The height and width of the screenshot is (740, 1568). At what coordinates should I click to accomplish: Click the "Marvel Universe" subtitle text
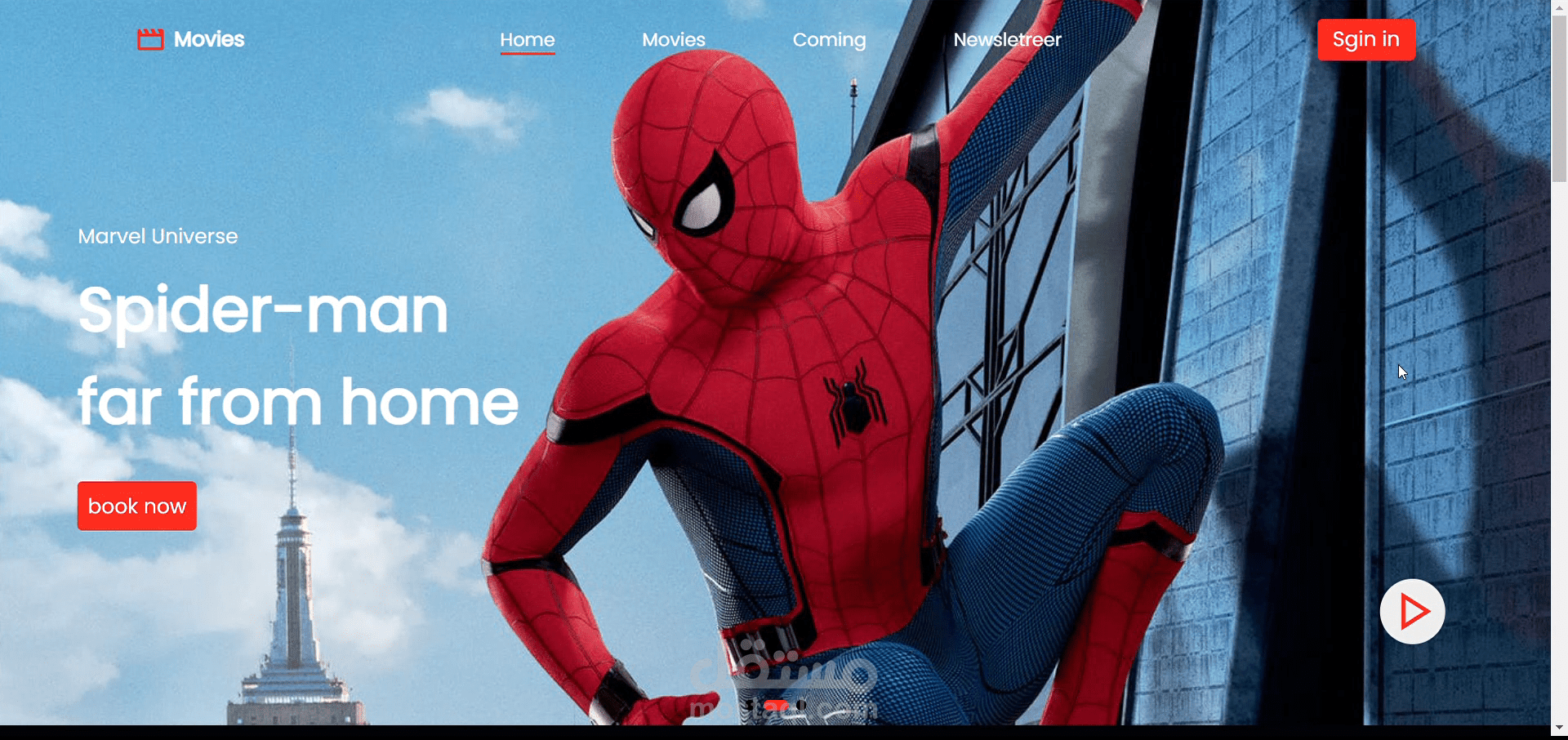pos(158,236)
